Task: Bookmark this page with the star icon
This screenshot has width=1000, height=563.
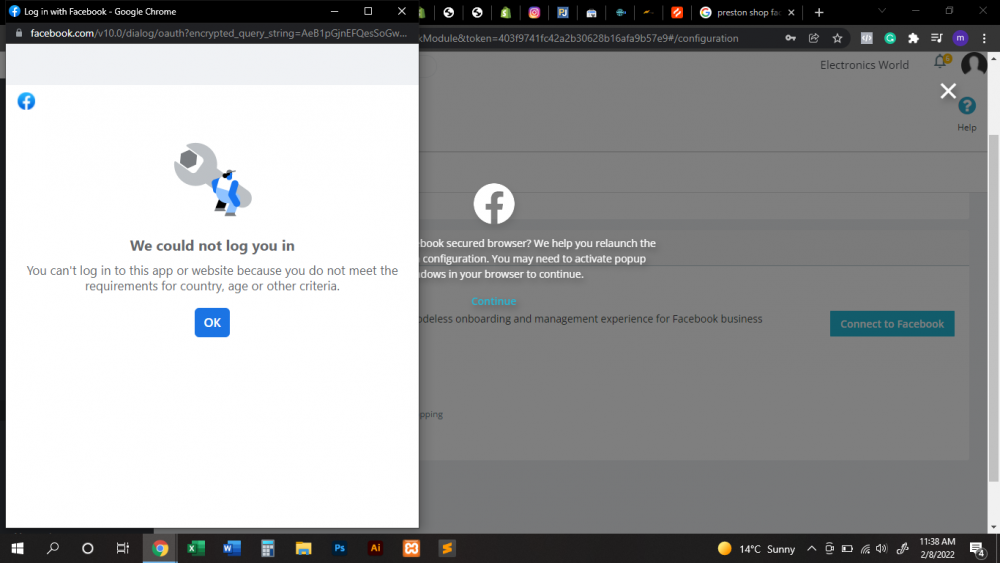Action: tap(837, 38)
